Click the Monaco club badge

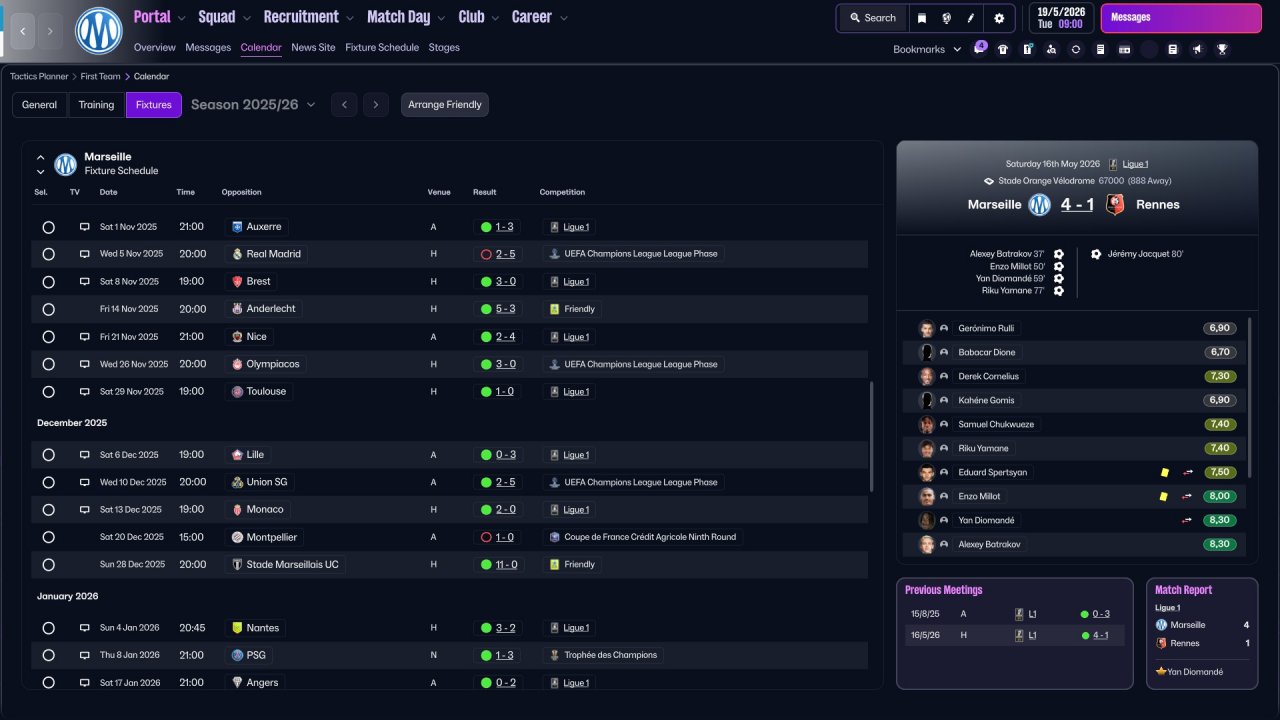point(237,510)
